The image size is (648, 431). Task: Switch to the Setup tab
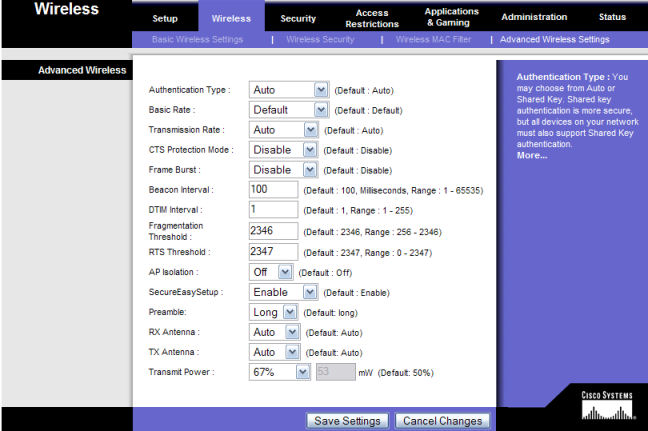tap(165, 18)
